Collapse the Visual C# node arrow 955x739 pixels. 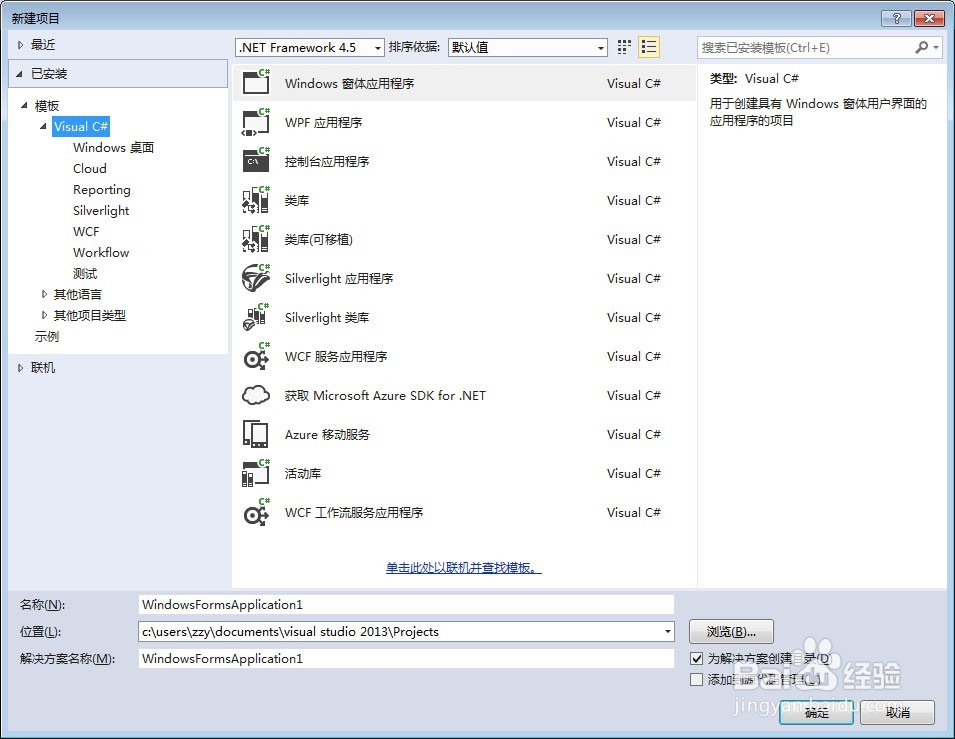coord(43,127)
